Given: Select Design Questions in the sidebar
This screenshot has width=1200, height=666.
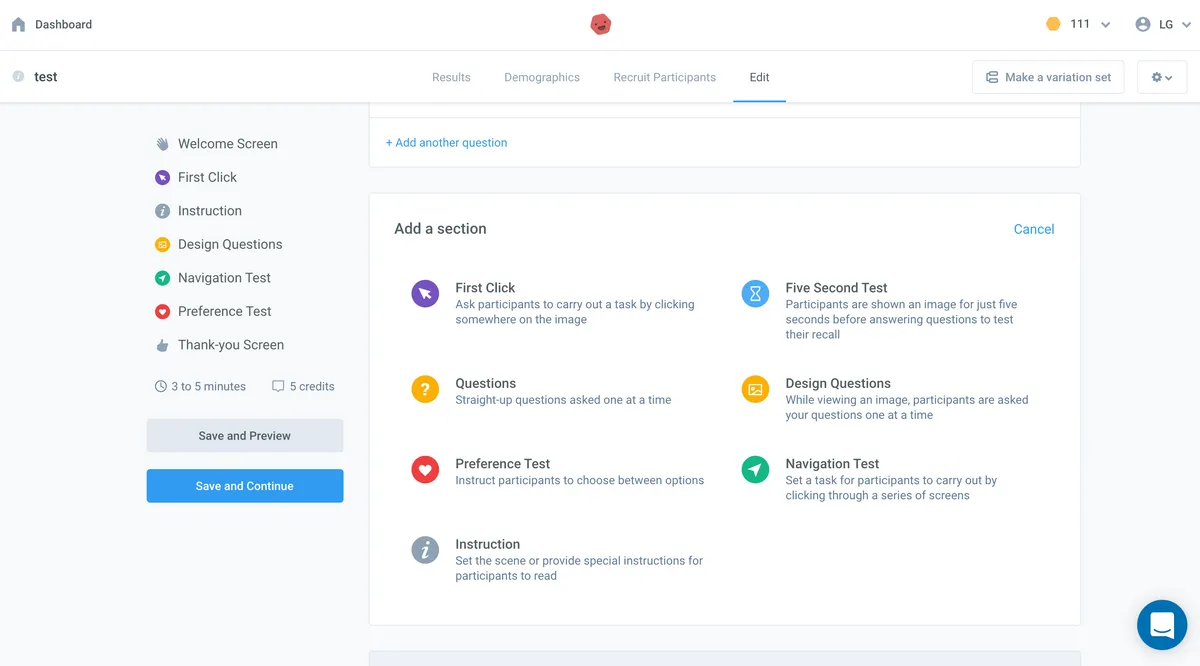Looking at the screenshot, I should coord(230,244).
